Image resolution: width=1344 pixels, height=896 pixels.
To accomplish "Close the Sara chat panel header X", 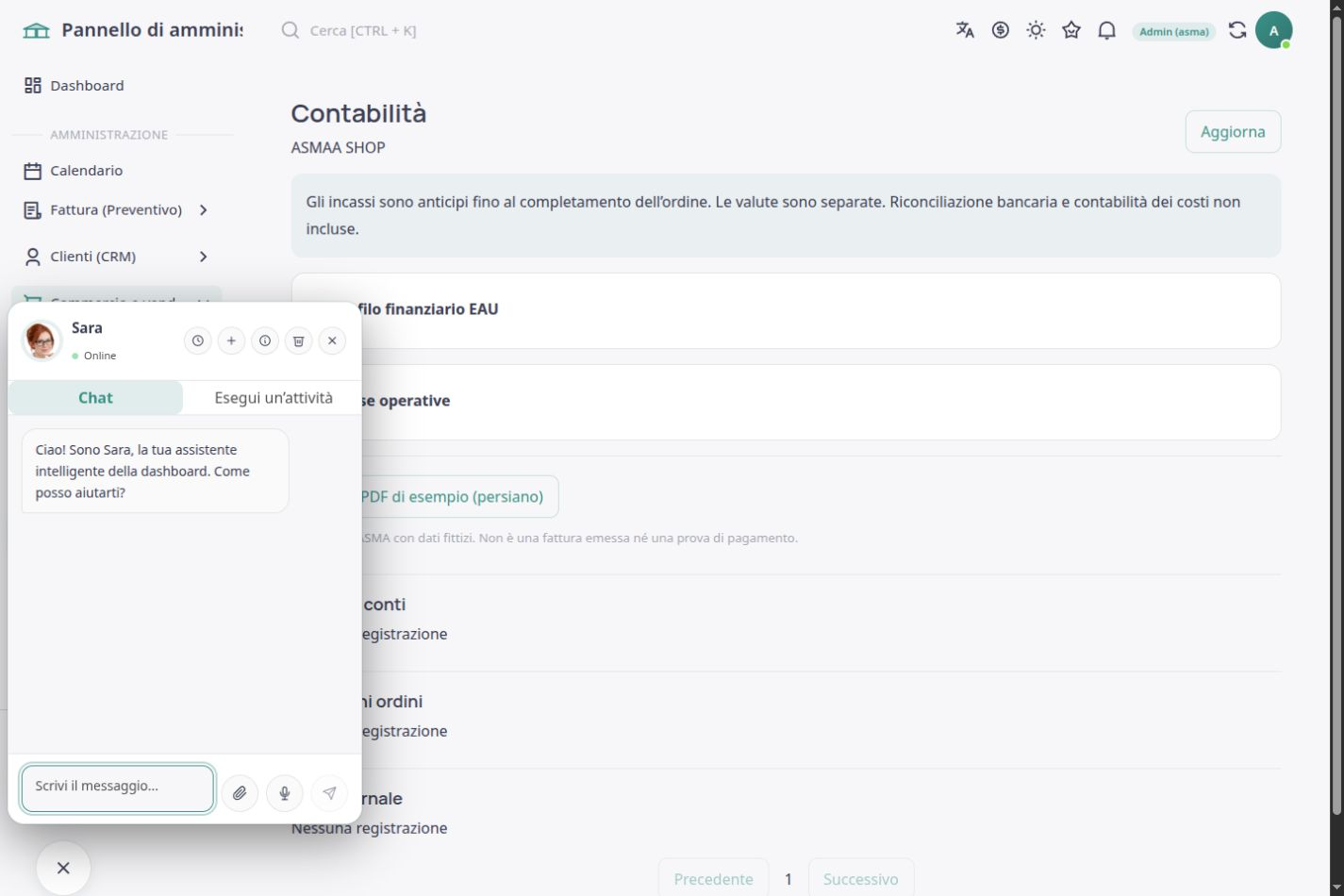I will coord(332,340).
